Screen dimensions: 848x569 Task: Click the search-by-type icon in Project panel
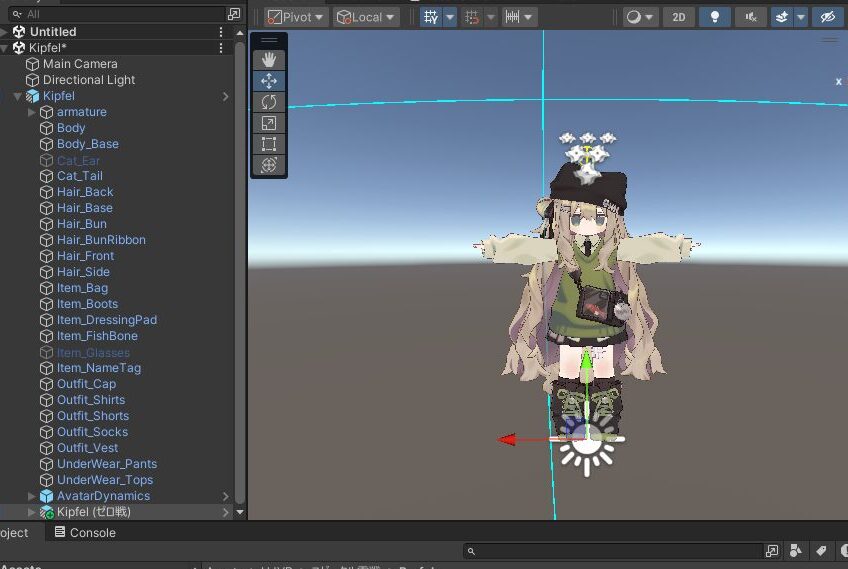tap(795, 551)
